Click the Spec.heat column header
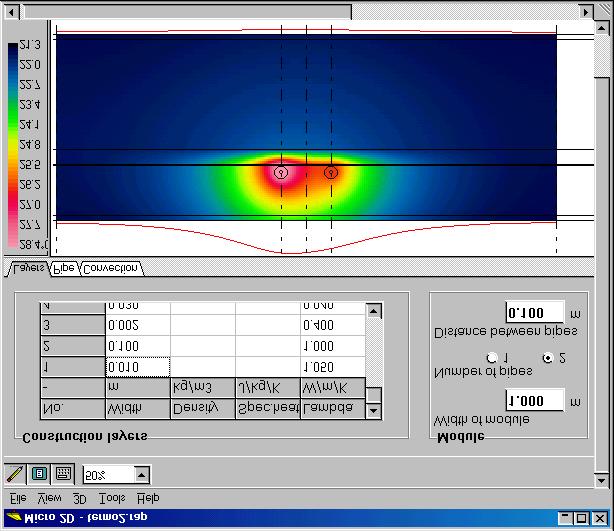The image size is (614, 531). 268,409
